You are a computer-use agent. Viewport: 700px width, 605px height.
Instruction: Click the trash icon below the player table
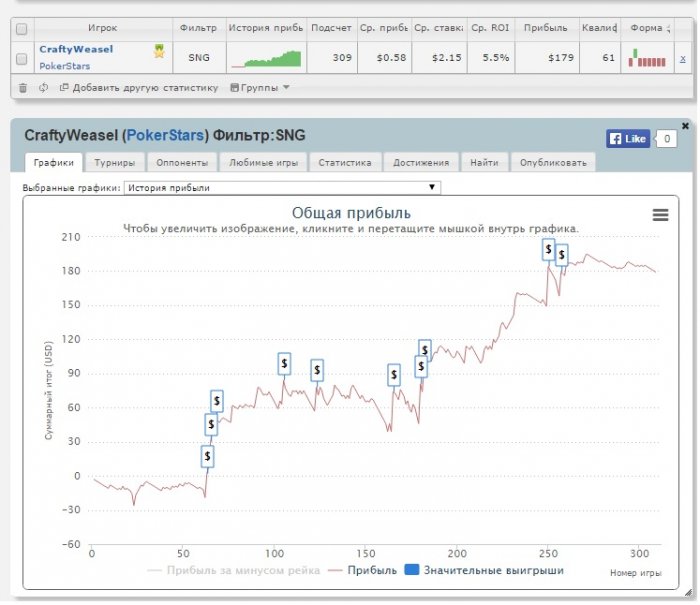click(x=23, y=88)
